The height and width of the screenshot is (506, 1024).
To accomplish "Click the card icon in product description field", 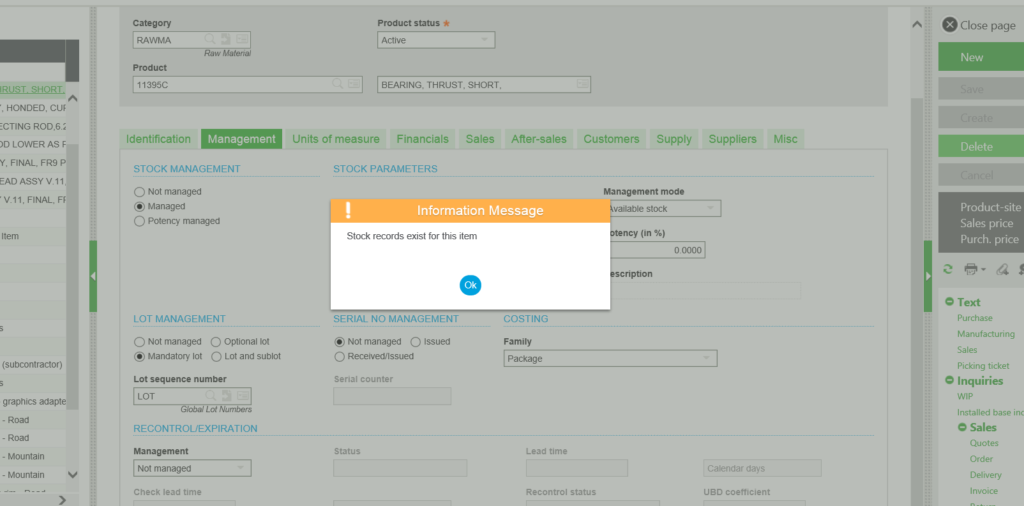I will [x=581, y=85].
